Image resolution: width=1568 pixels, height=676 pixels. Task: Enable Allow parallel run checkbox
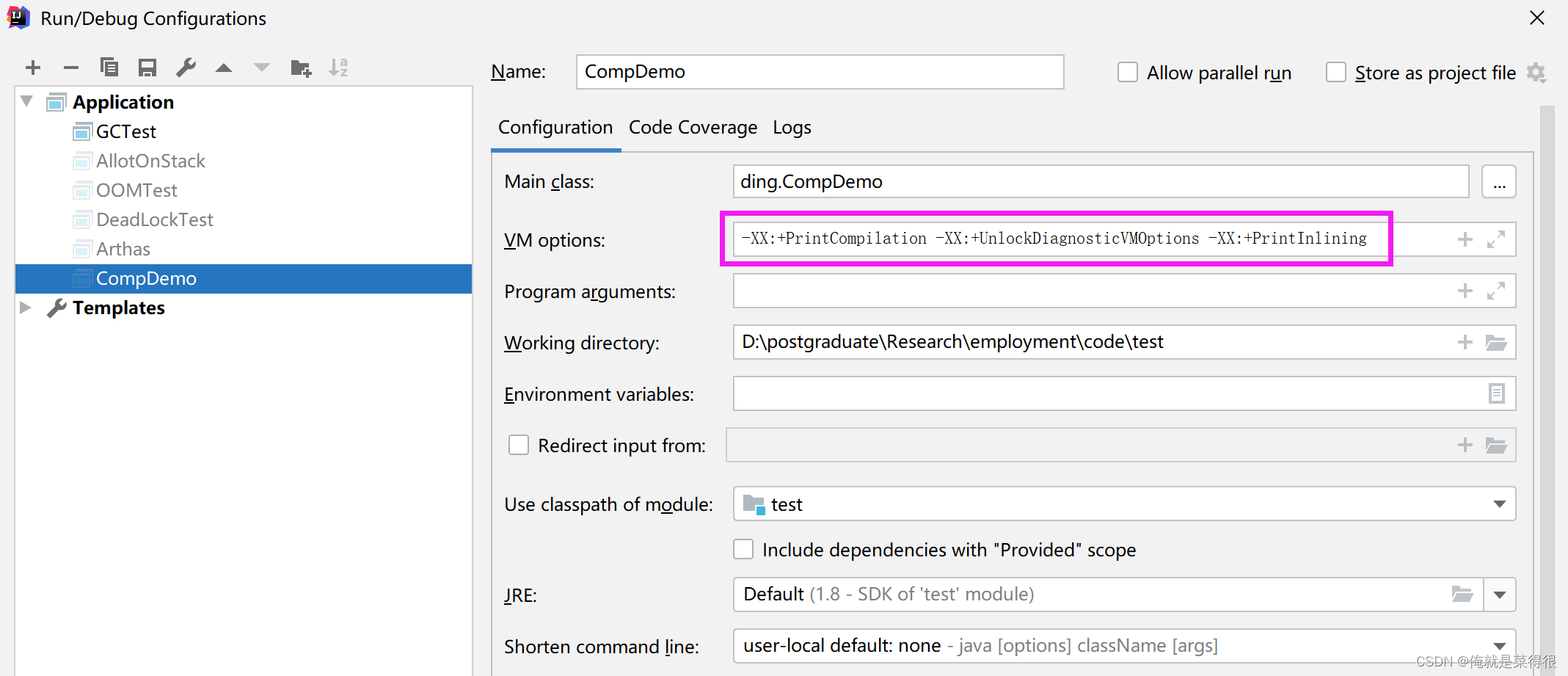(x=1128, y=73)
